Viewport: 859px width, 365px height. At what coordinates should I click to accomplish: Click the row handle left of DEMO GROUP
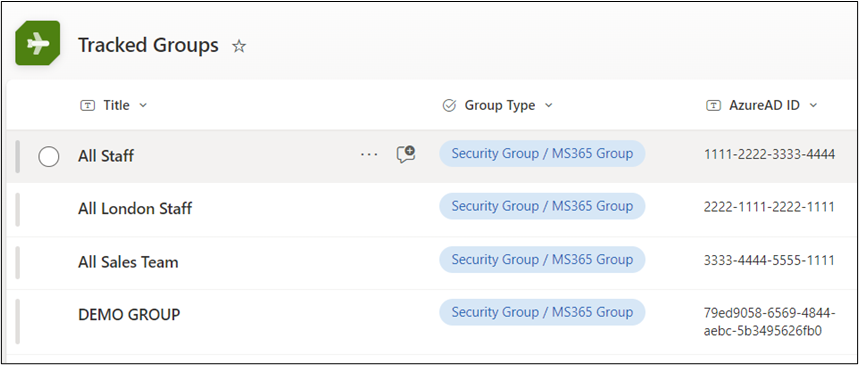18,322
